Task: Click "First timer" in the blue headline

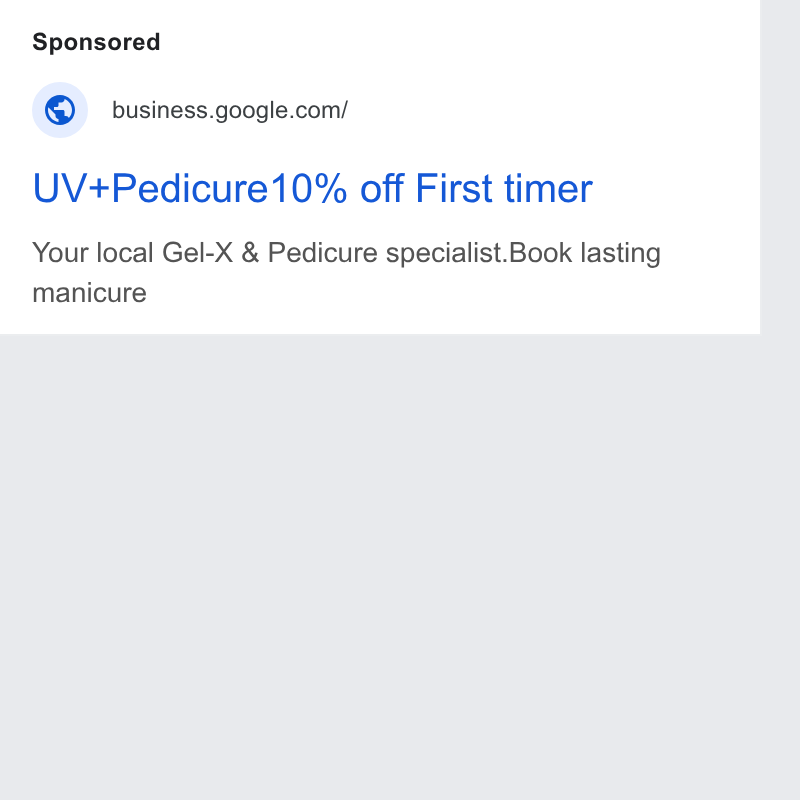Action: coord(504,189)
